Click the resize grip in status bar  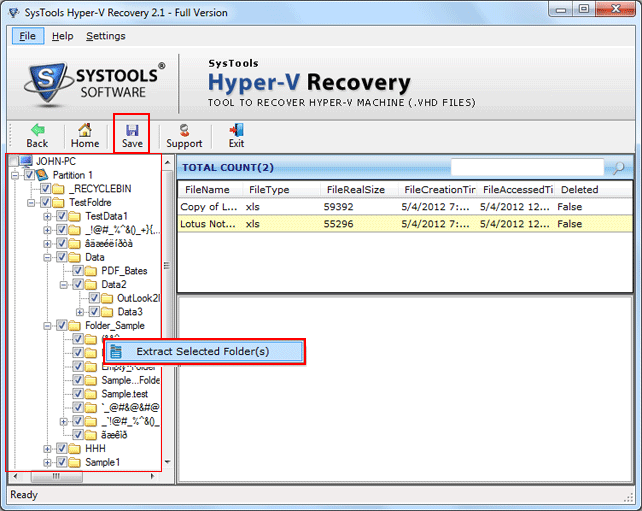(x=628, y=497)
